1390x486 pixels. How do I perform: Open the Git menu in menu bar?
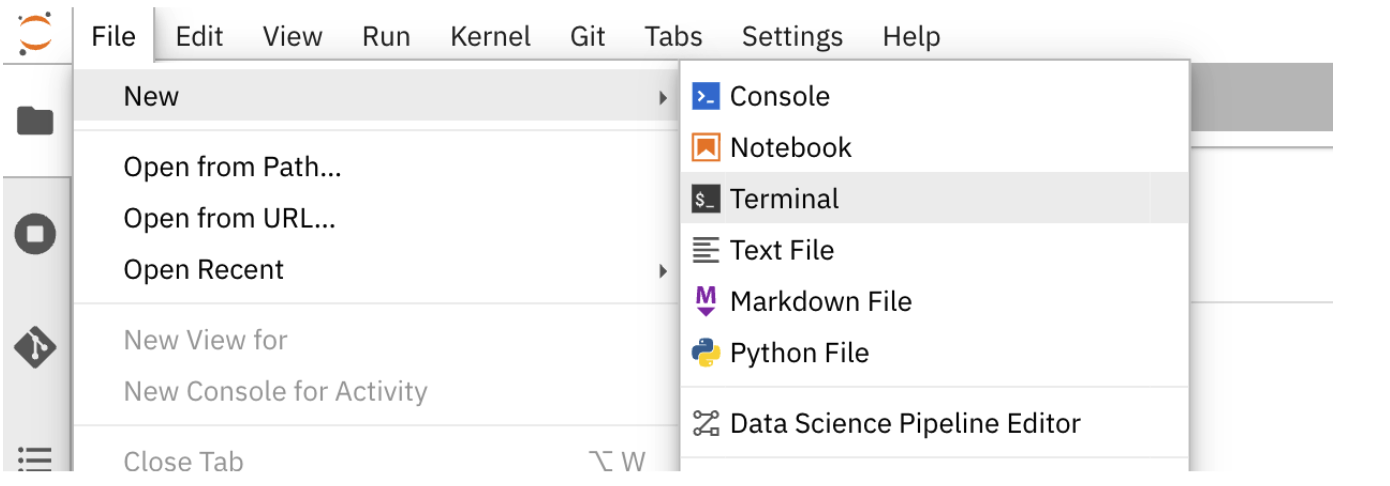(588, 37)
